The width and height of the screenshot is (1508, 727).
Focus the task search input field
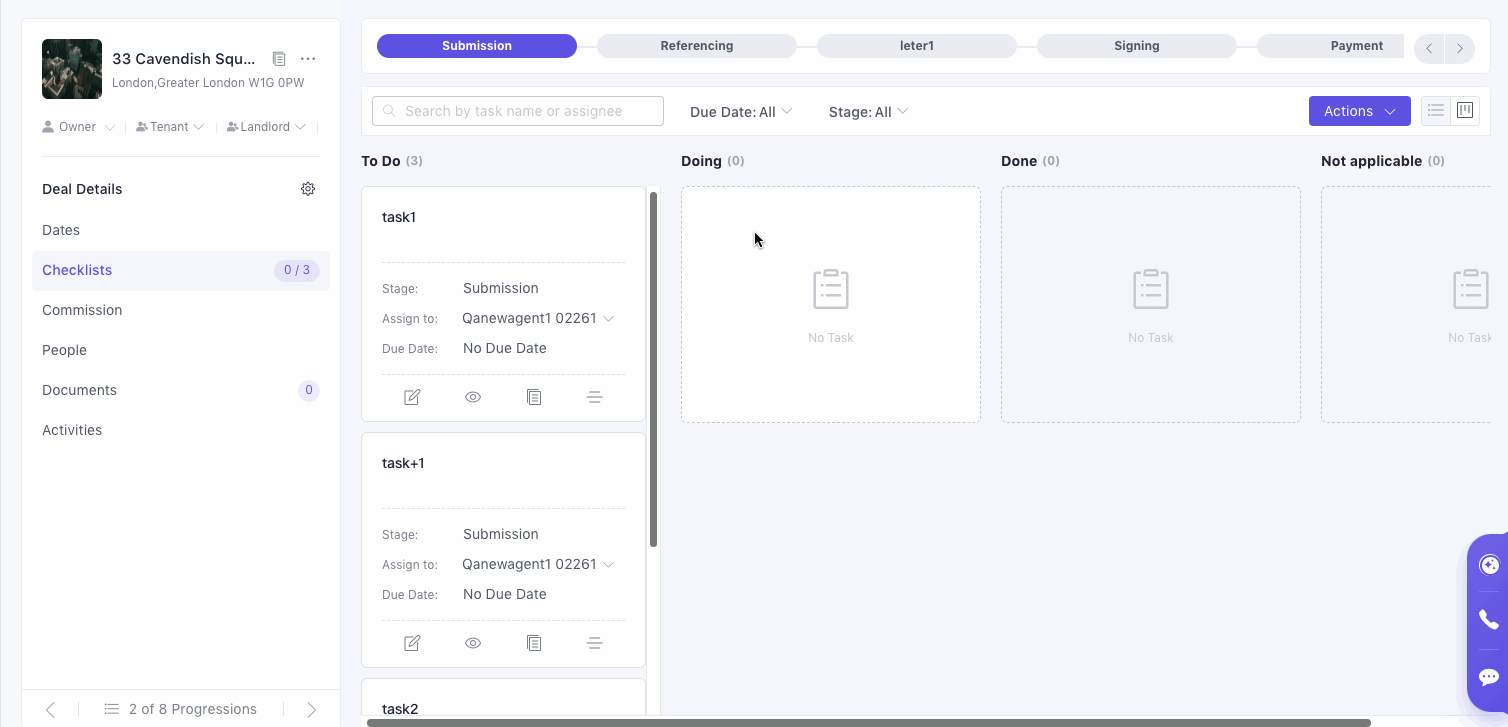tap(518, 111)
